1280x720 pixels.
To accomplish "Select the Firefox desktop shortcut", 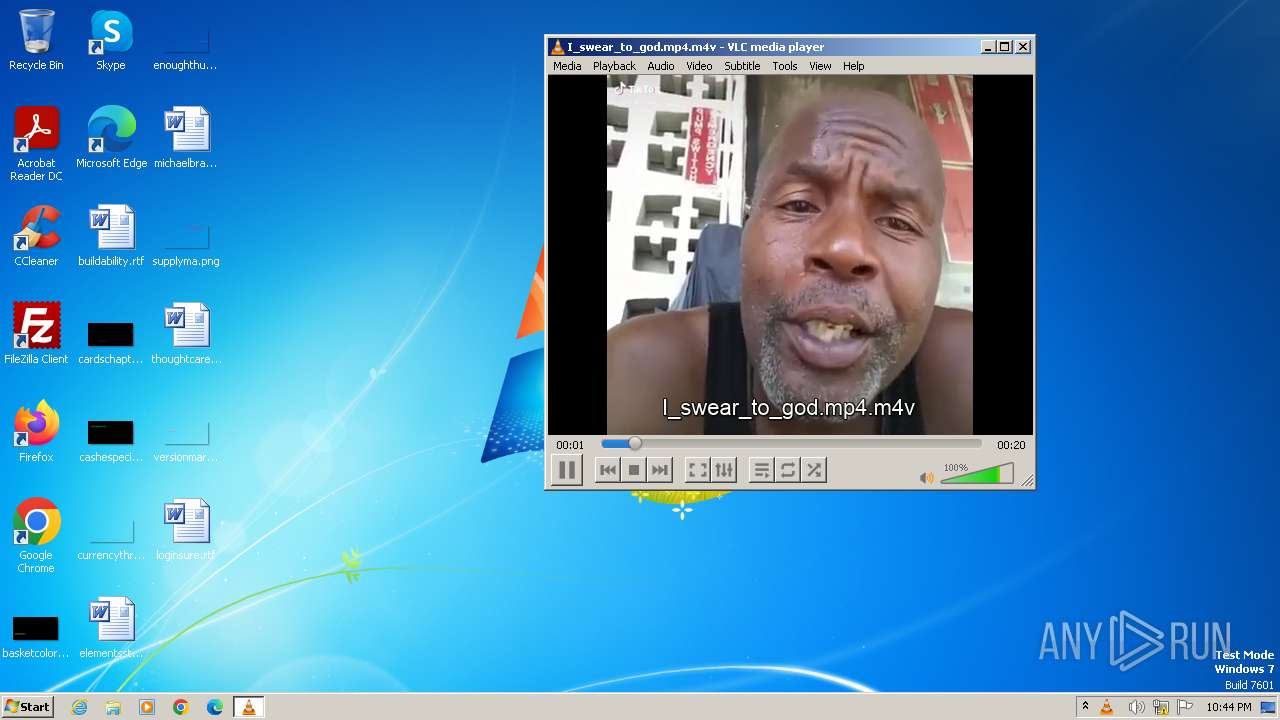I will (x=36, y=433).
